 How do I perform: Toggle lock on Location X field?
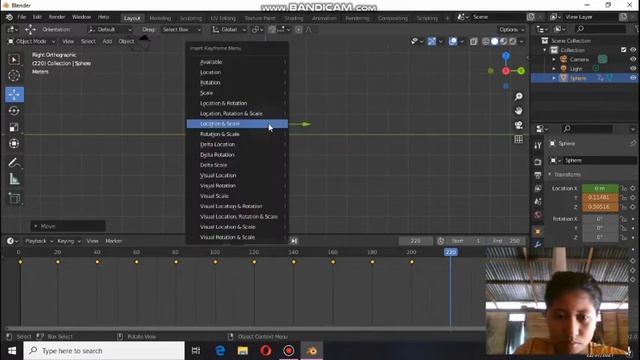[624, 188]
